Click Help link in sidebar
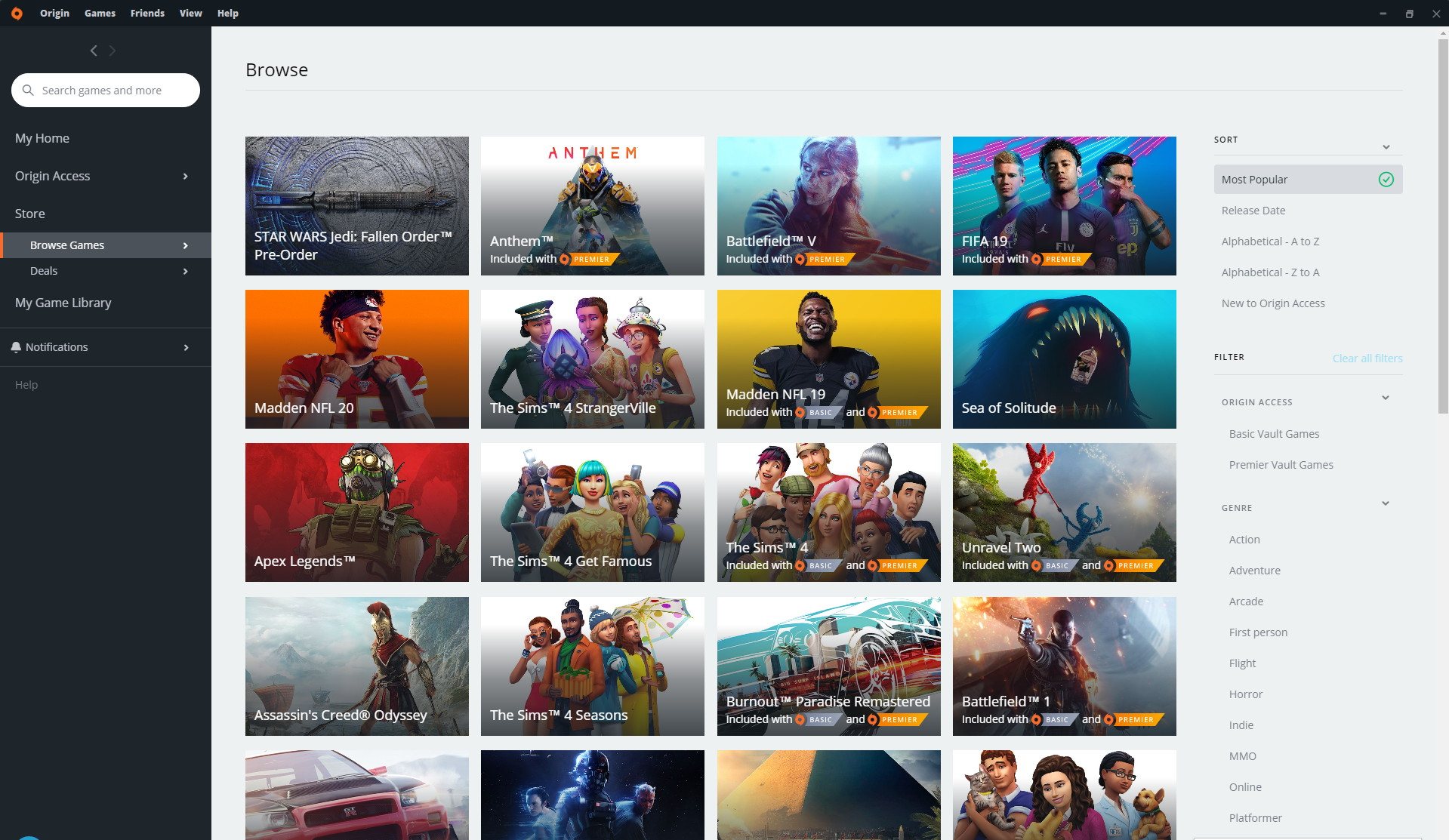Viewport: 1449px width, 840px height. click(x=26, y=385)
